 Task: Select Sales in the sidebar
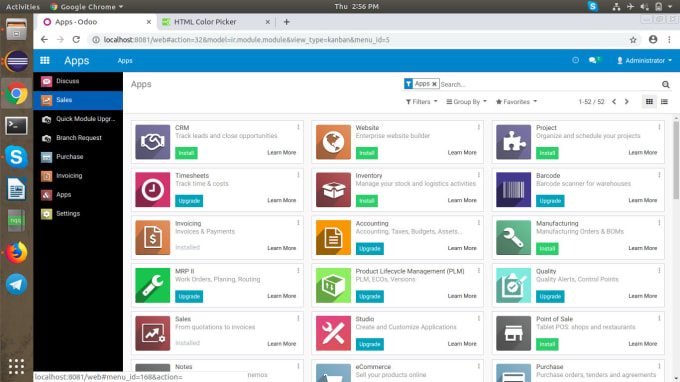pyautogui.click(x=78, y=100)
